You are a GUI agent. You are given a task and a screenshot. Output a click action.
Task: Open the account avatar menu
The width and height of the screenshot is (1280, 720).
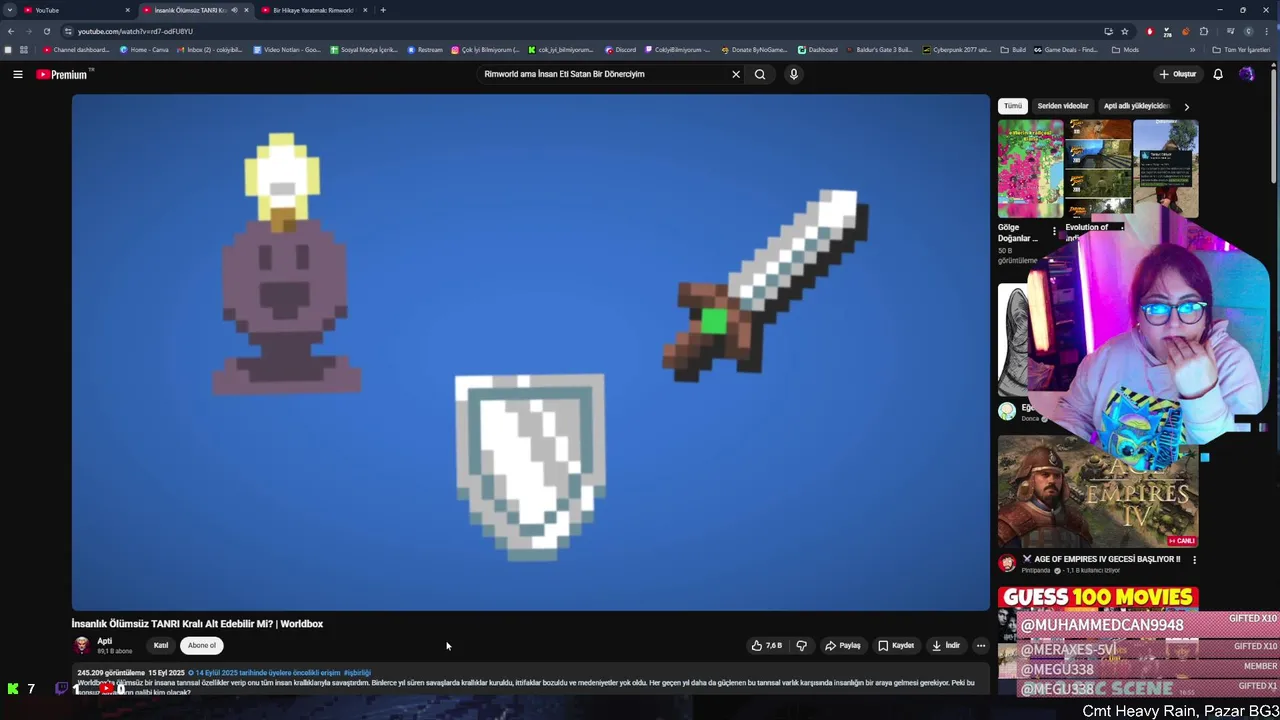point(1246,74)
